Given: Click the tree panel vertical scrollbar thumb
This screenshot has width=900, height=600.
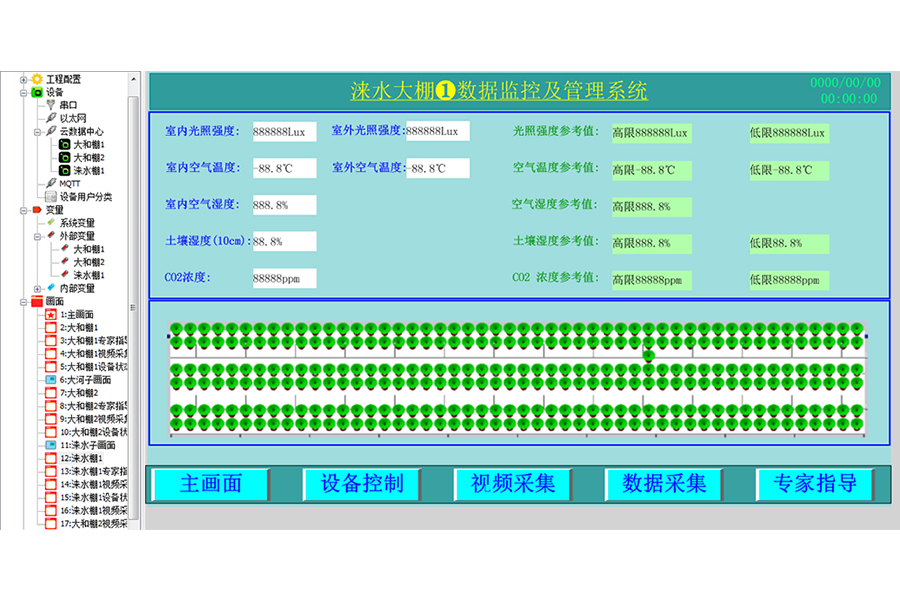Looking at the screenshot, I should (133, 307).
